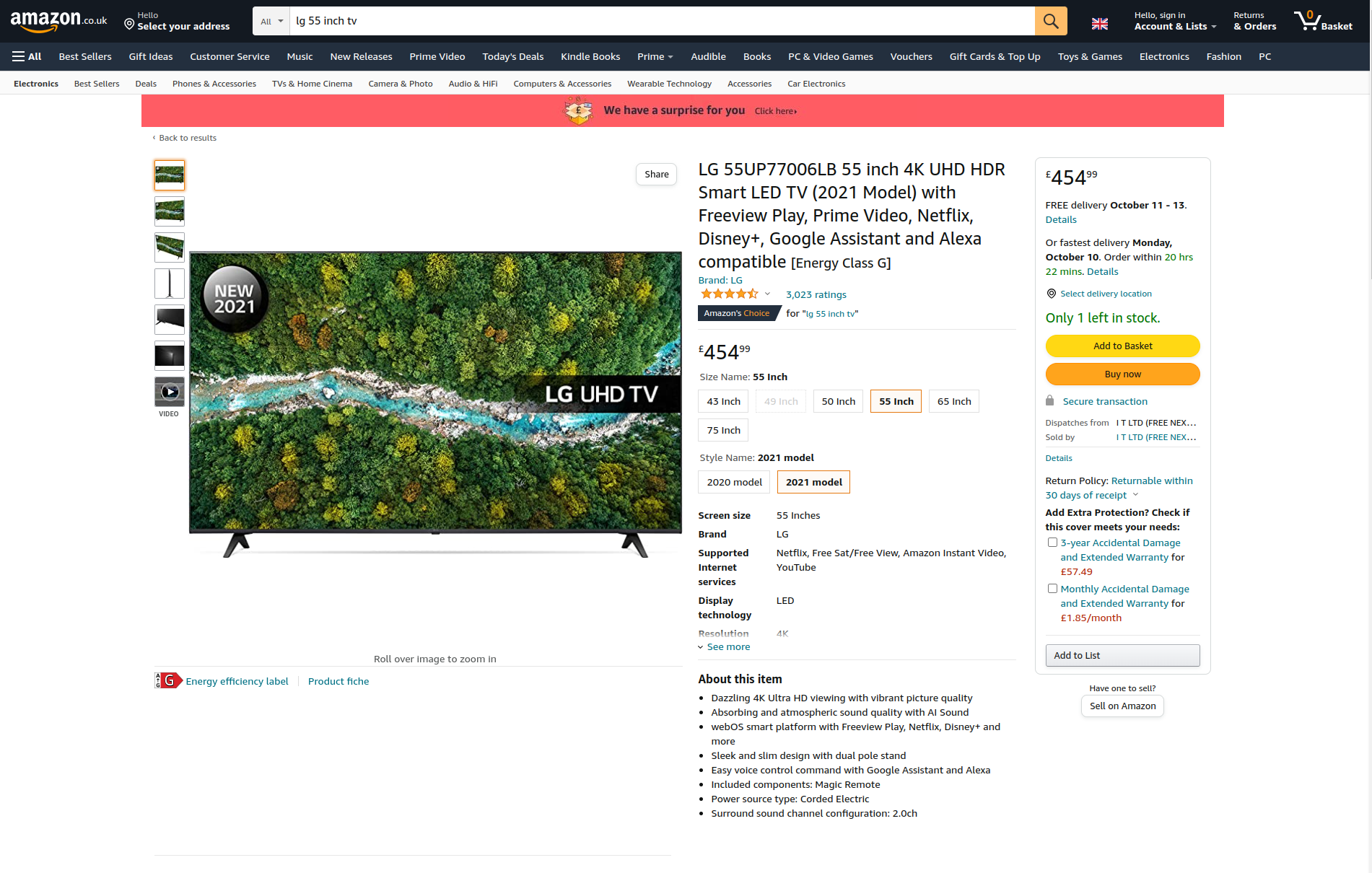Select the 65 Inch size option

[953, 401]
